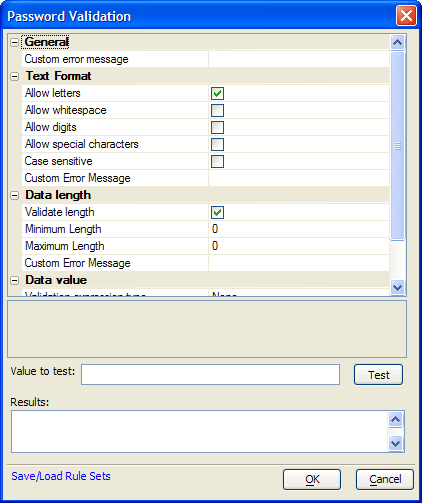This screenshot has width=422, height=503.
Task: Collapse the Text Format section
Action: 14,76
